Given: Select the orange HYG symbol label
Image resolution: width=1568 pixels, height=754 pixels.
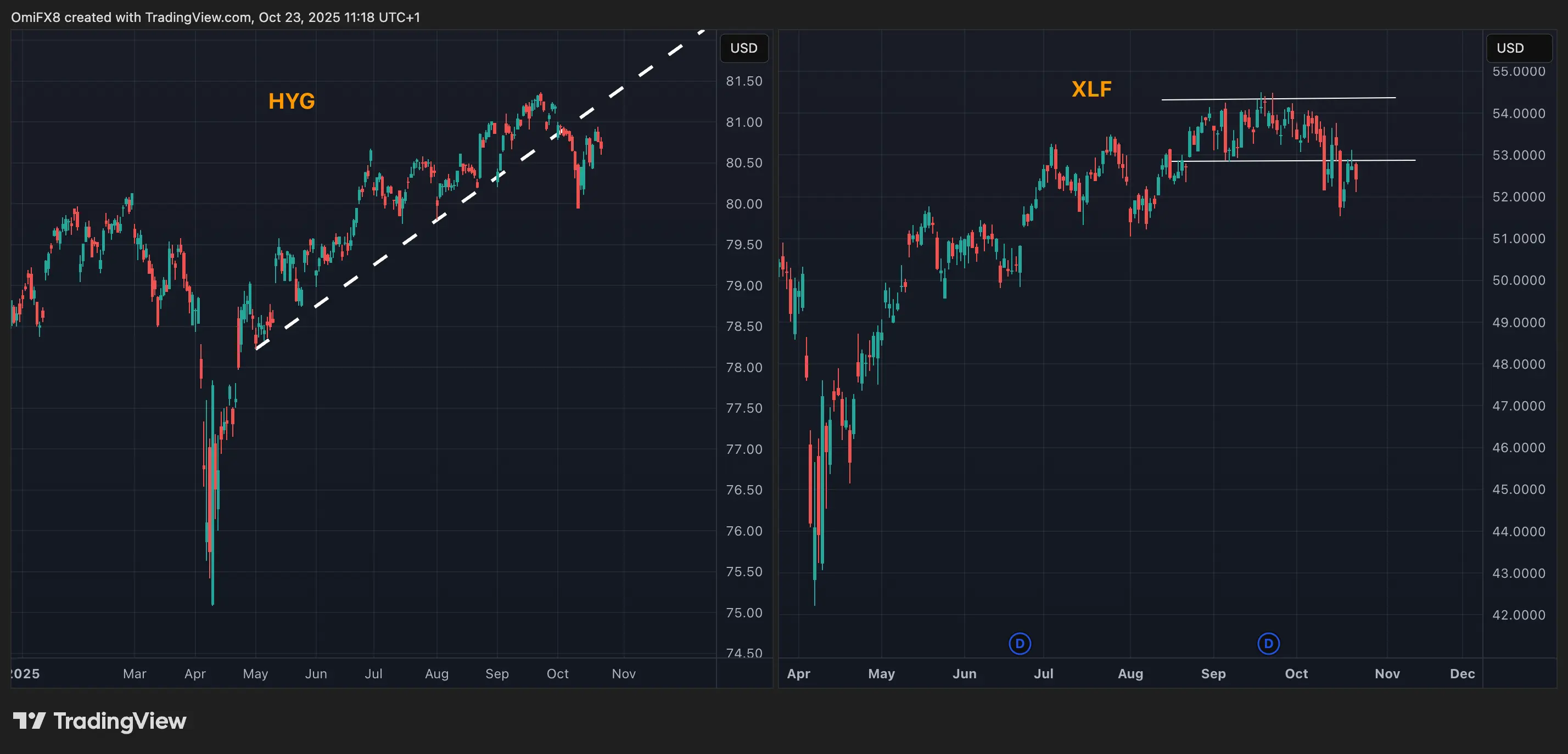Looking at the screenshot, I should coord(292,101).
